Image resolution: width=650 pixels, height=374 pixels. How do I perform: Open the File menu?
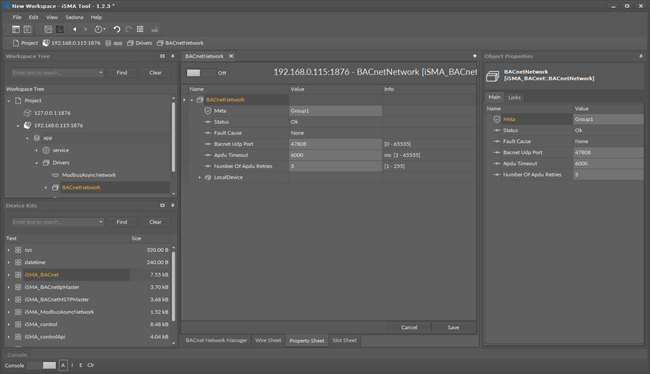[x=17, y=17]
